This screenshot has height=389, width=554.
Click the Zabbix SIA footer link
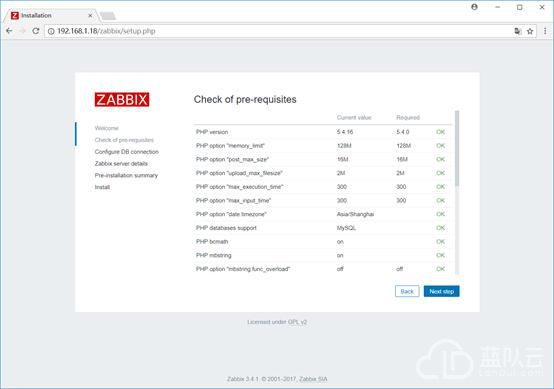click(313, 379)
